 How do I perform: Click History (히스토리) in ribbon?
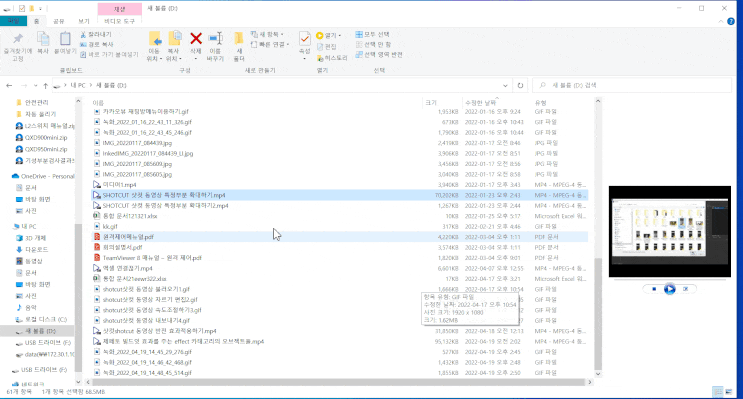point(332,58)
